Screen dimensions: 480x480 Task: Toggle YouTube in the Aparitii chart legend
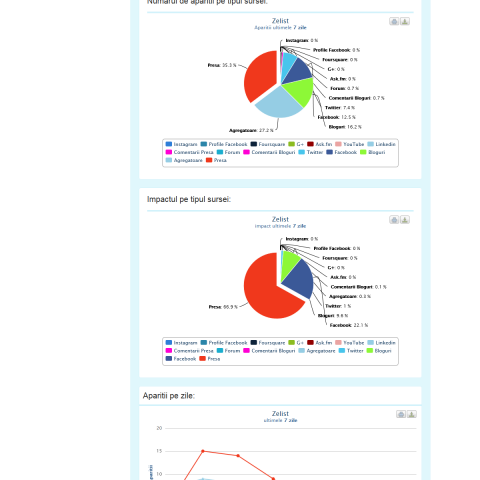(350, 144)
